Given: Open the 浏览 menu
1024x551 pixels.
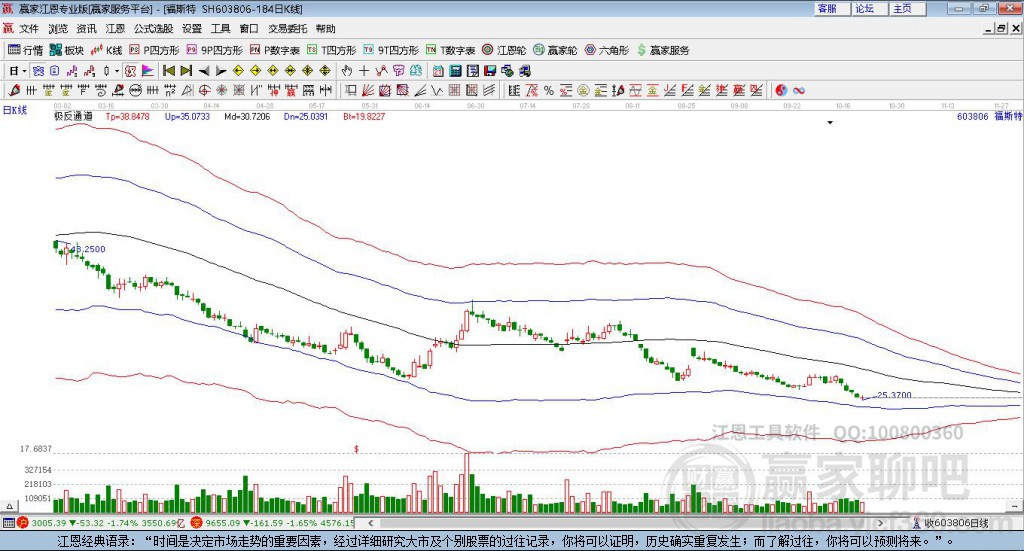Looking at the screenshot, I should pos(57,29).
